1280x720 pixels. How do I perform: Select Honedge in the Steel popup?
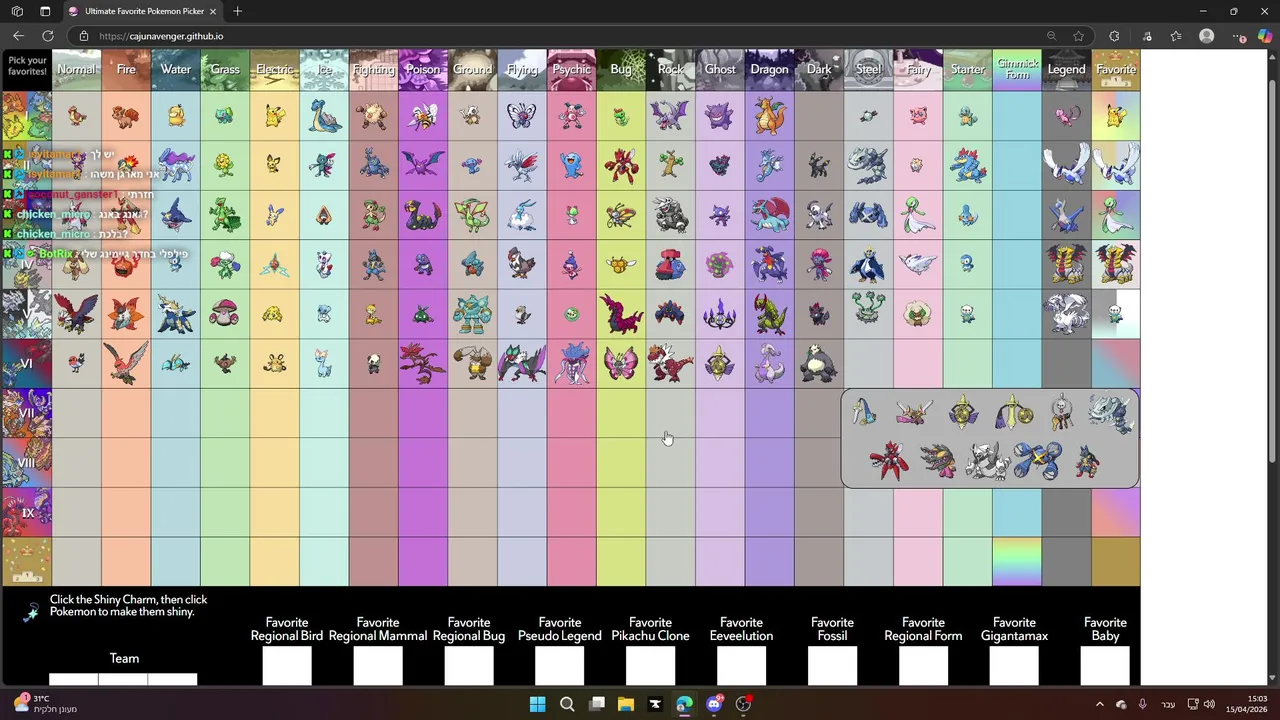pos(865,412)
